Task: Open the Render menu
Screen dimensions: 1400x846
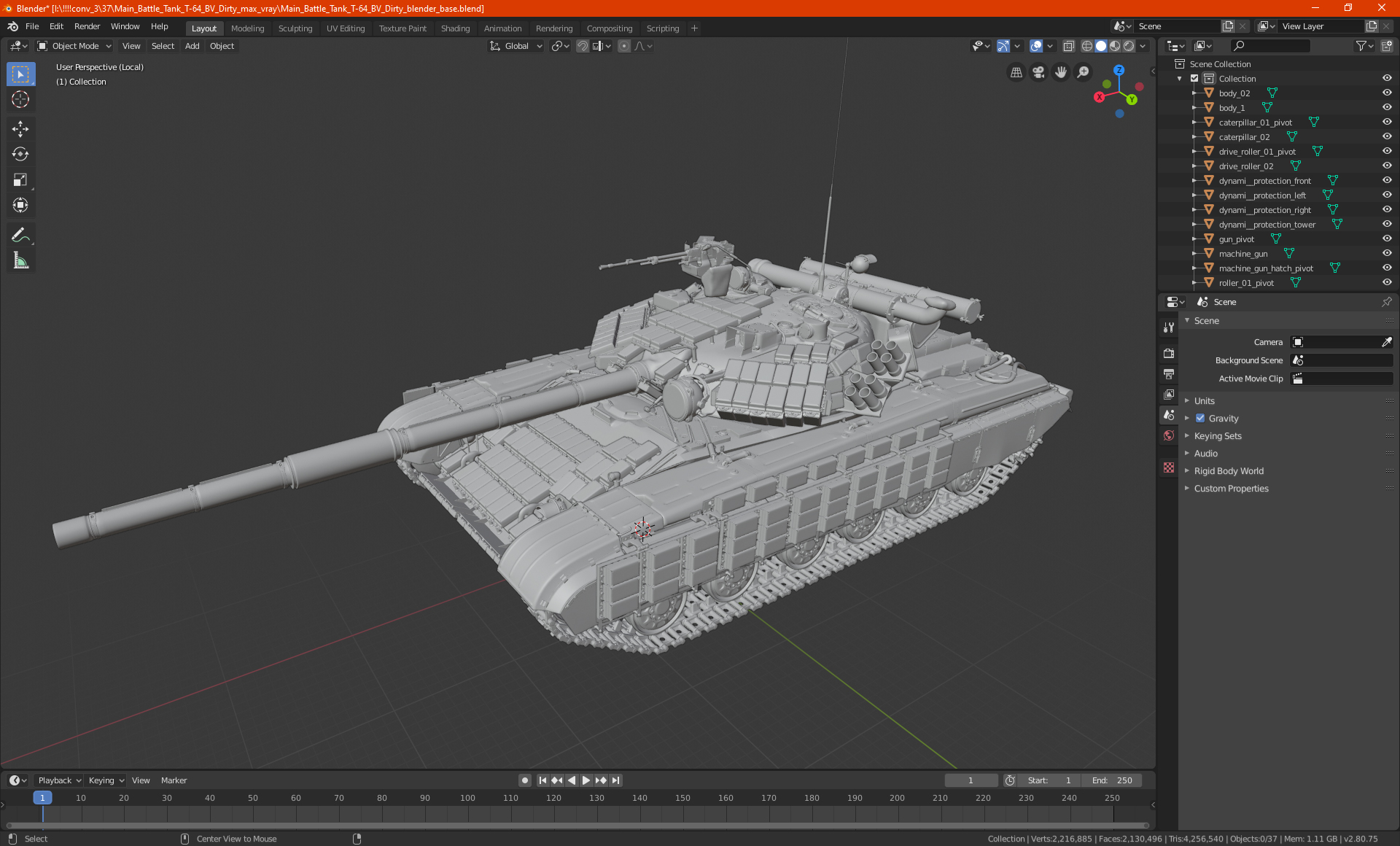Action: 87,26
